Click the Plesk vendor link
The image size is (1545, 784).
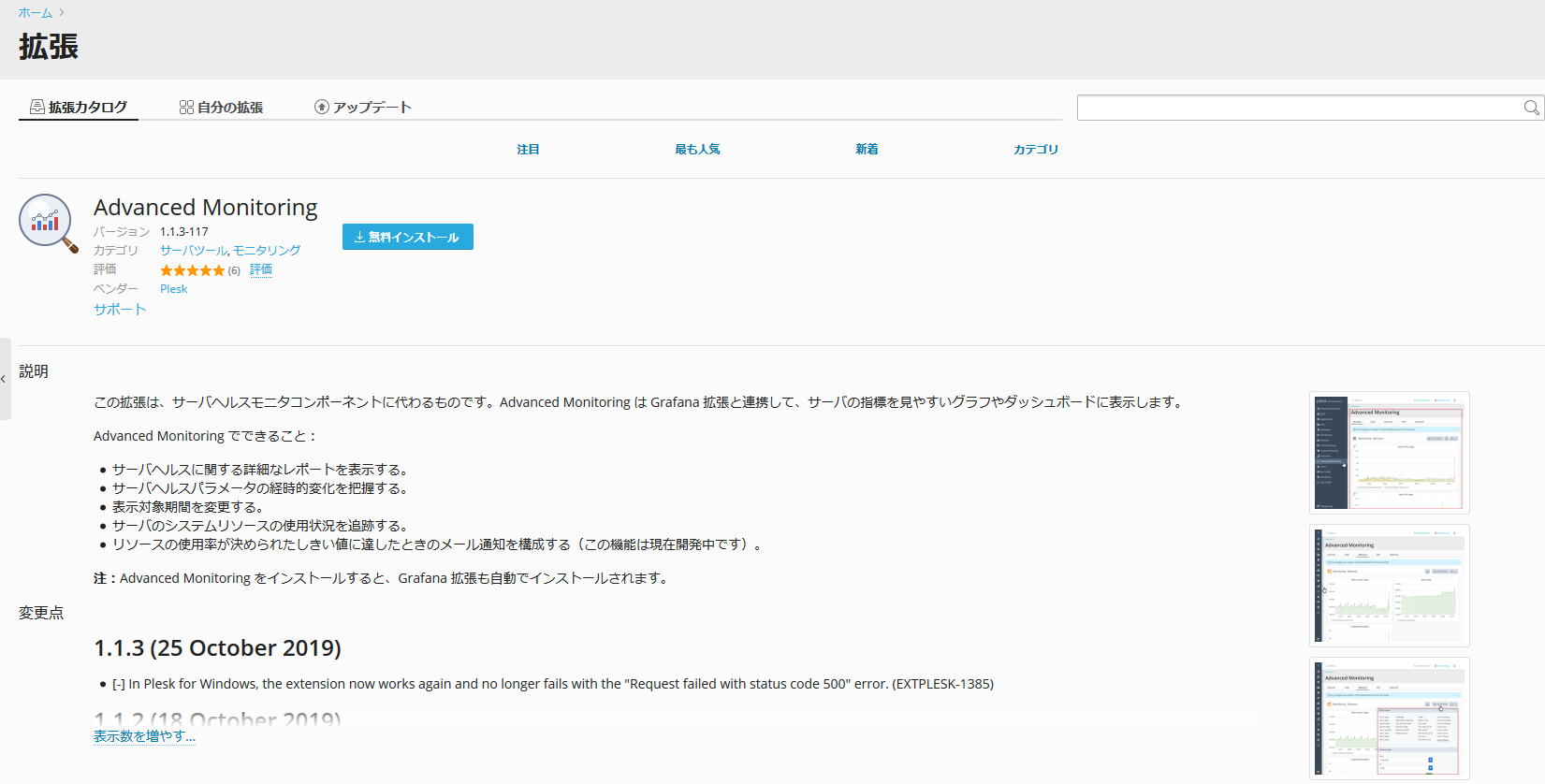173,289
